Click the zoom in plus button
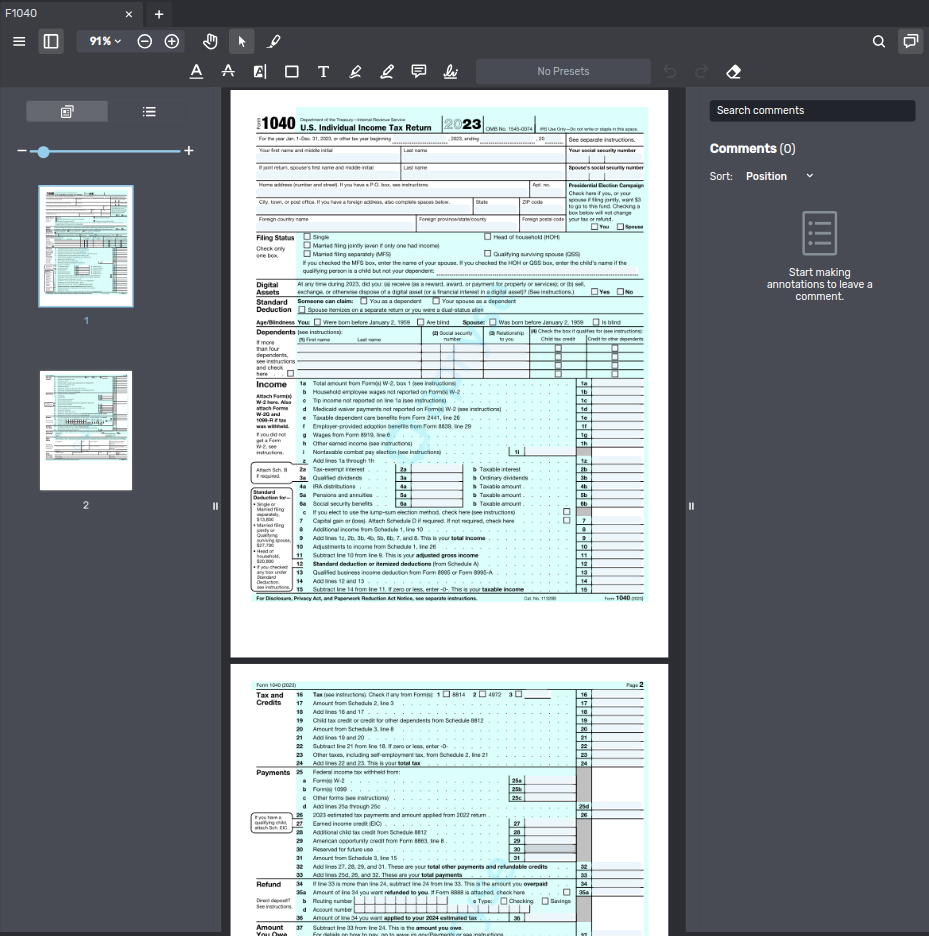Screen dimensions: 929x936 pos(170,41)
